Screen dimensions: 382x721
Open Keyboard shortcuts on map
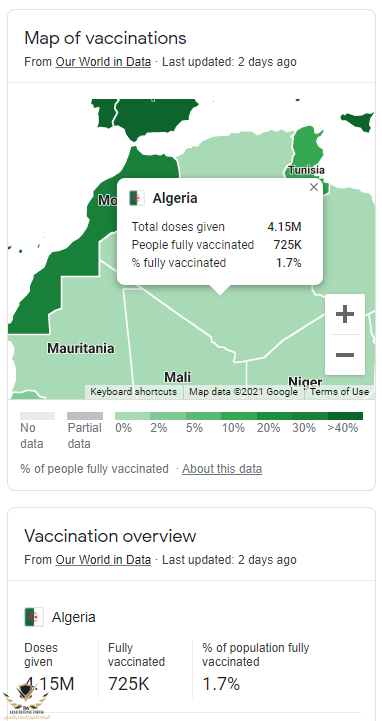(x=133, y=392)
